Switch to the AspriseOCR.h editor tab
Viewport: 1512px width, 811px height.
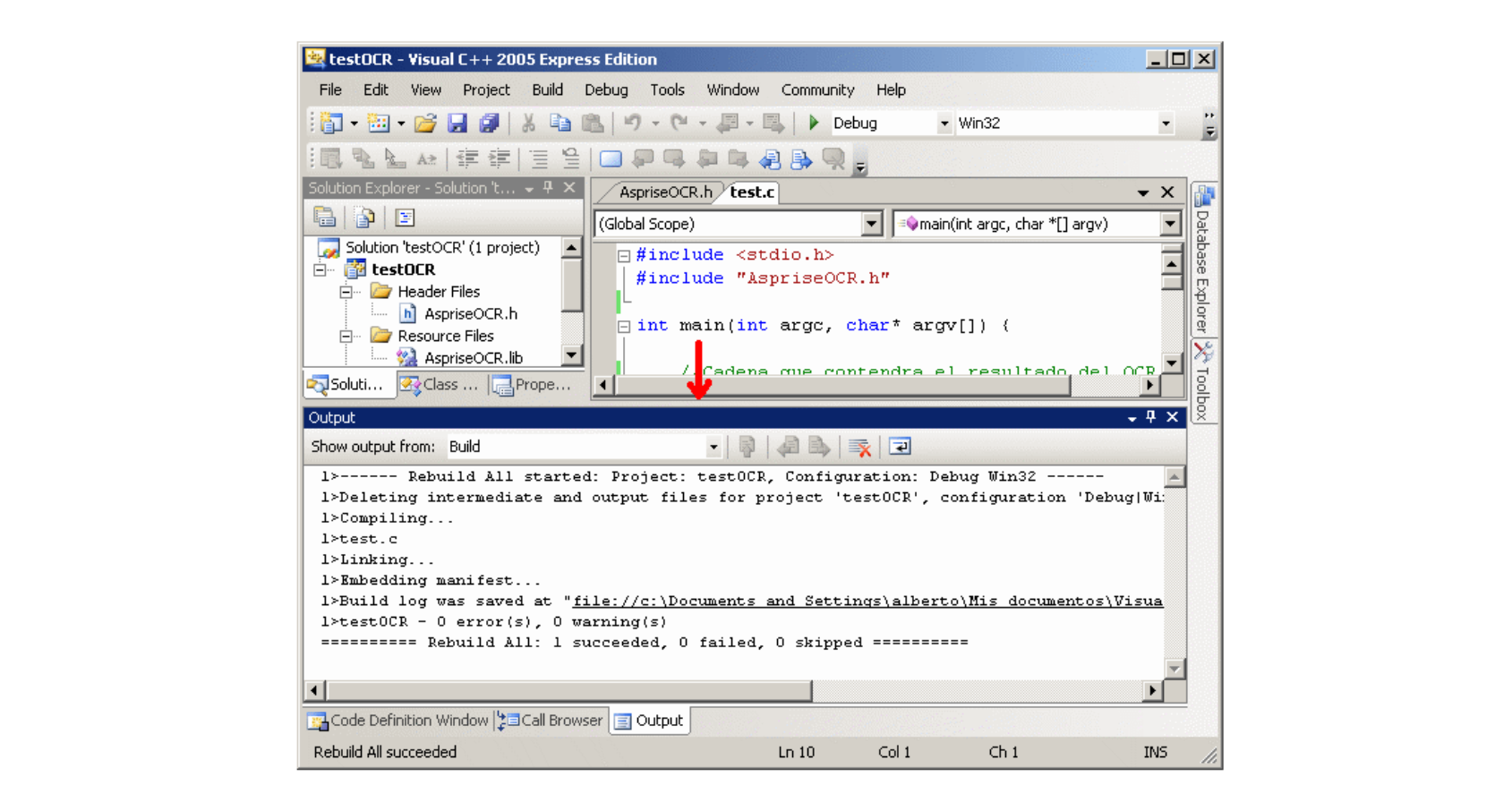coord(665,192)
